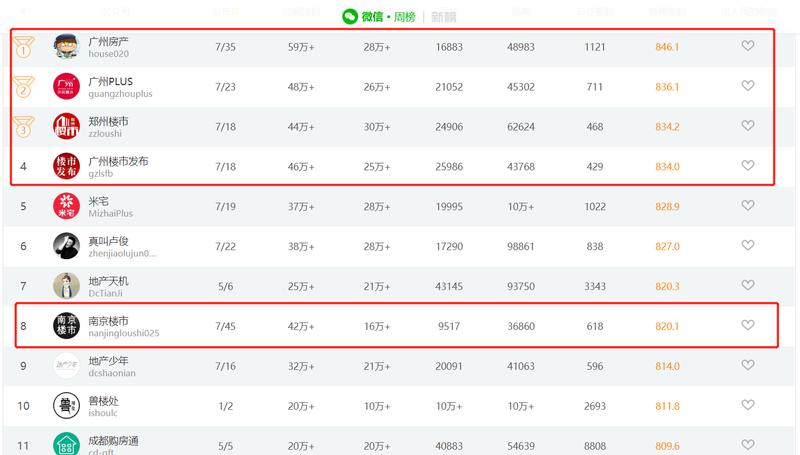The image size is (800, 455).
Task: Click the pink 米宅 avatar icon
Action: pyautogui.click(x=66, y=207)
